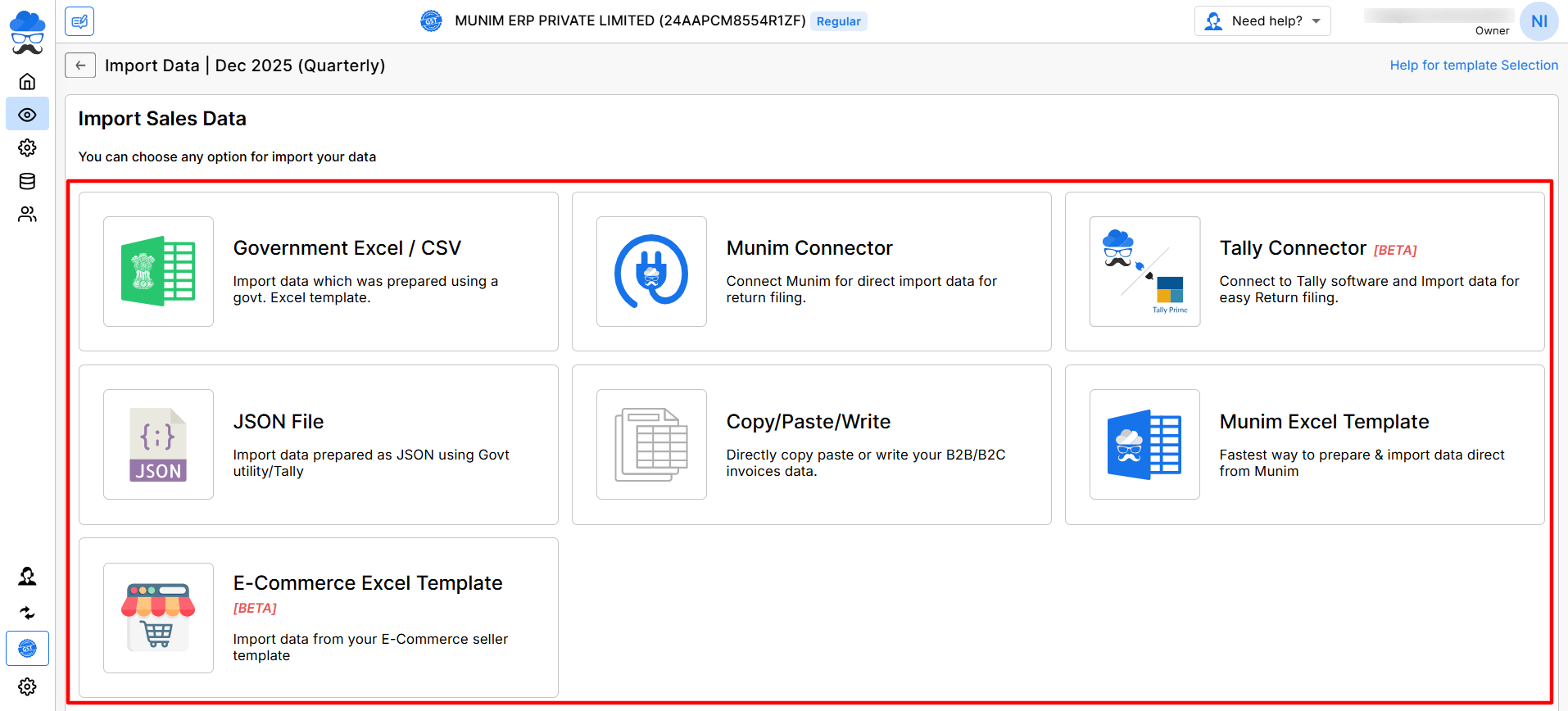Choose the Munim Connector card
1568x711 pixels.
click(811, 272)
